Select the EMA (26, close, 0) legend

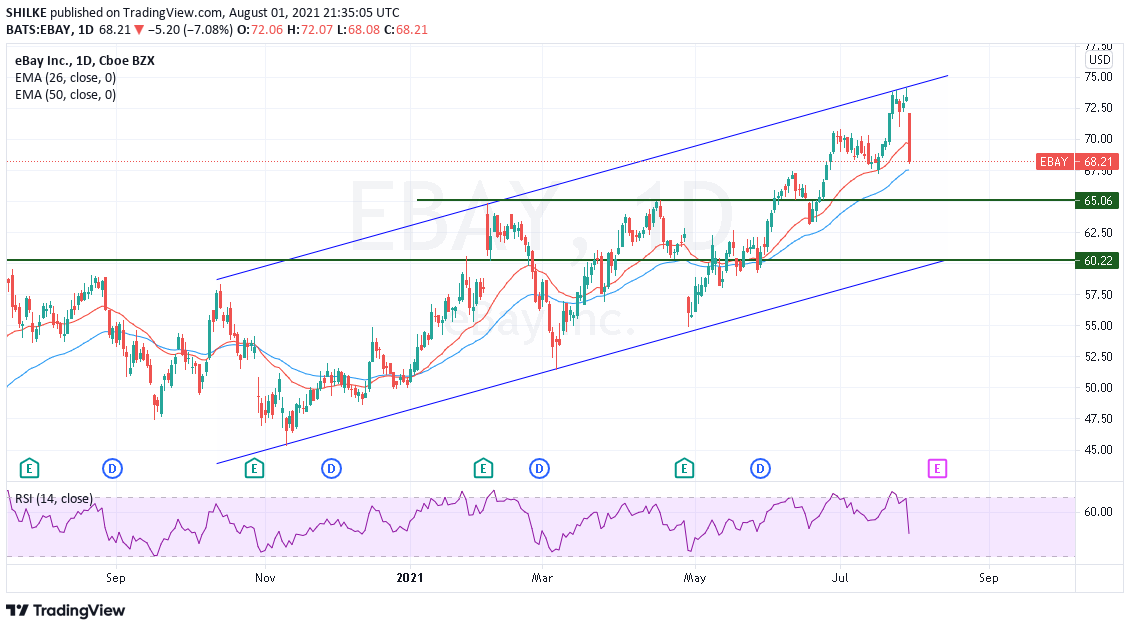click(x=66, y=78)
